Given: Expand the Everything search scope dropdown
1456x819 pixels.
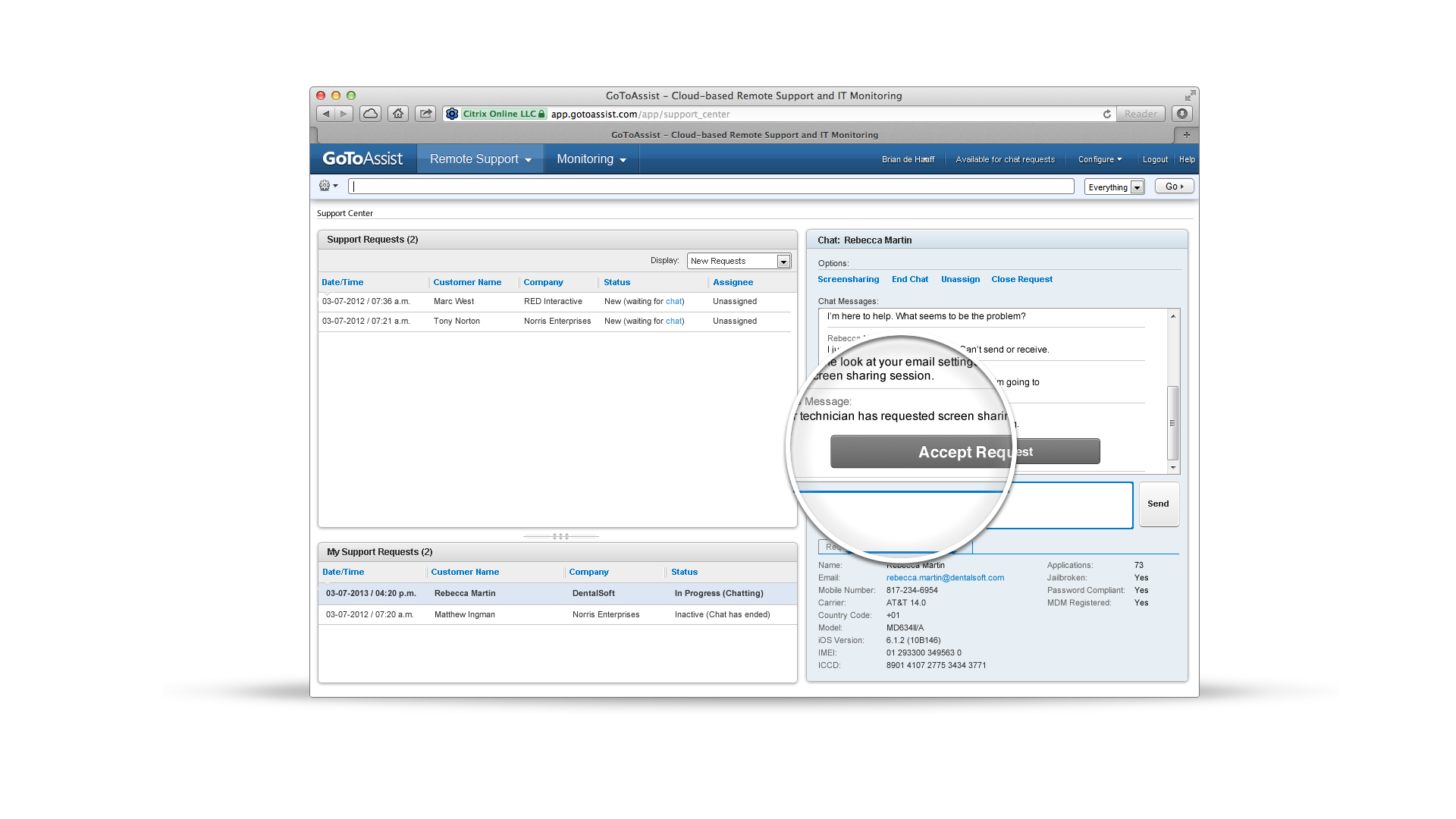Looking at the screenshot, I should (x=1137, y=187).
